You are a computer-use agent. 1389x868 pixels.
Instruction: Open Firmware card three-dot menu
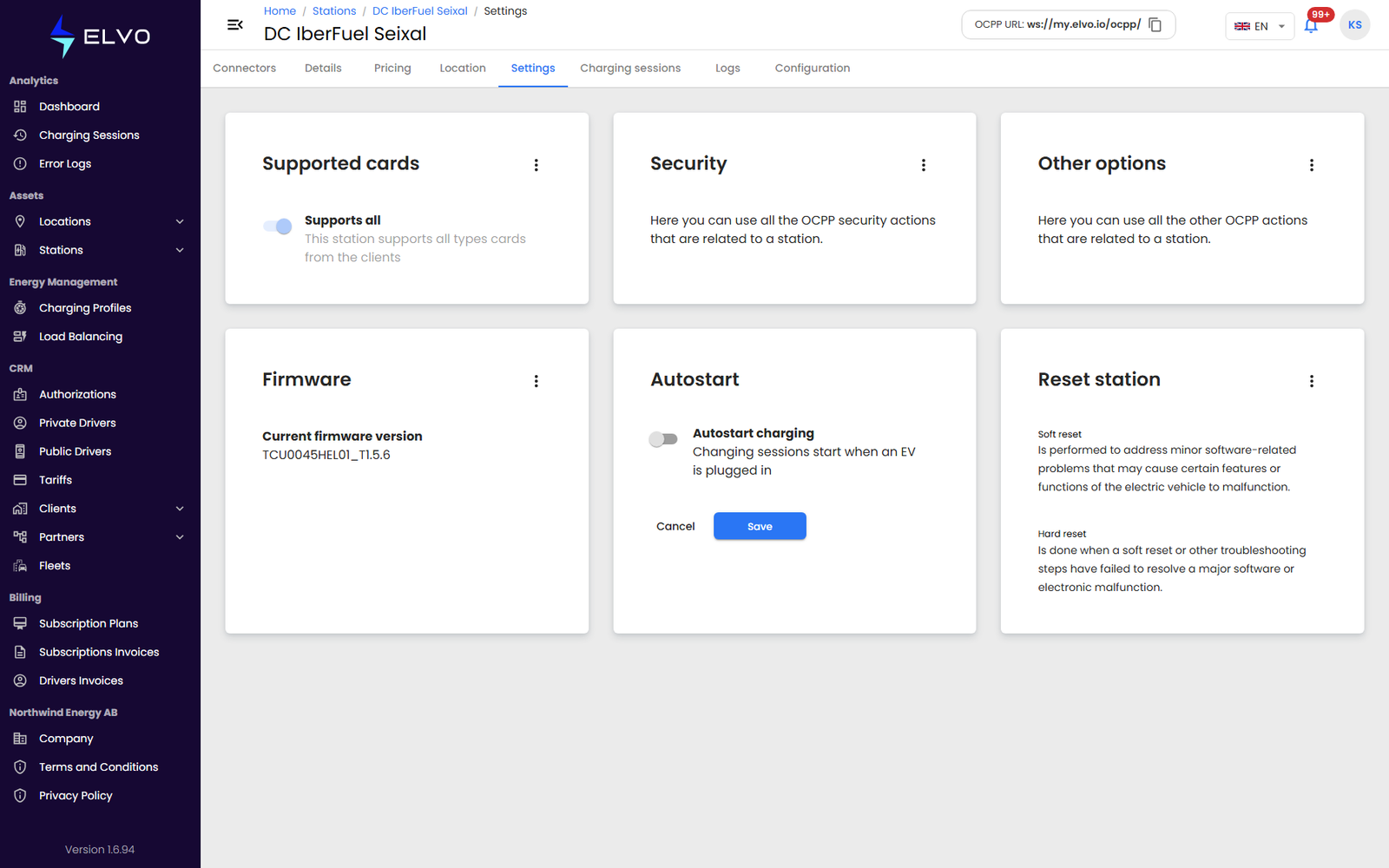click(x=537, y=381)
